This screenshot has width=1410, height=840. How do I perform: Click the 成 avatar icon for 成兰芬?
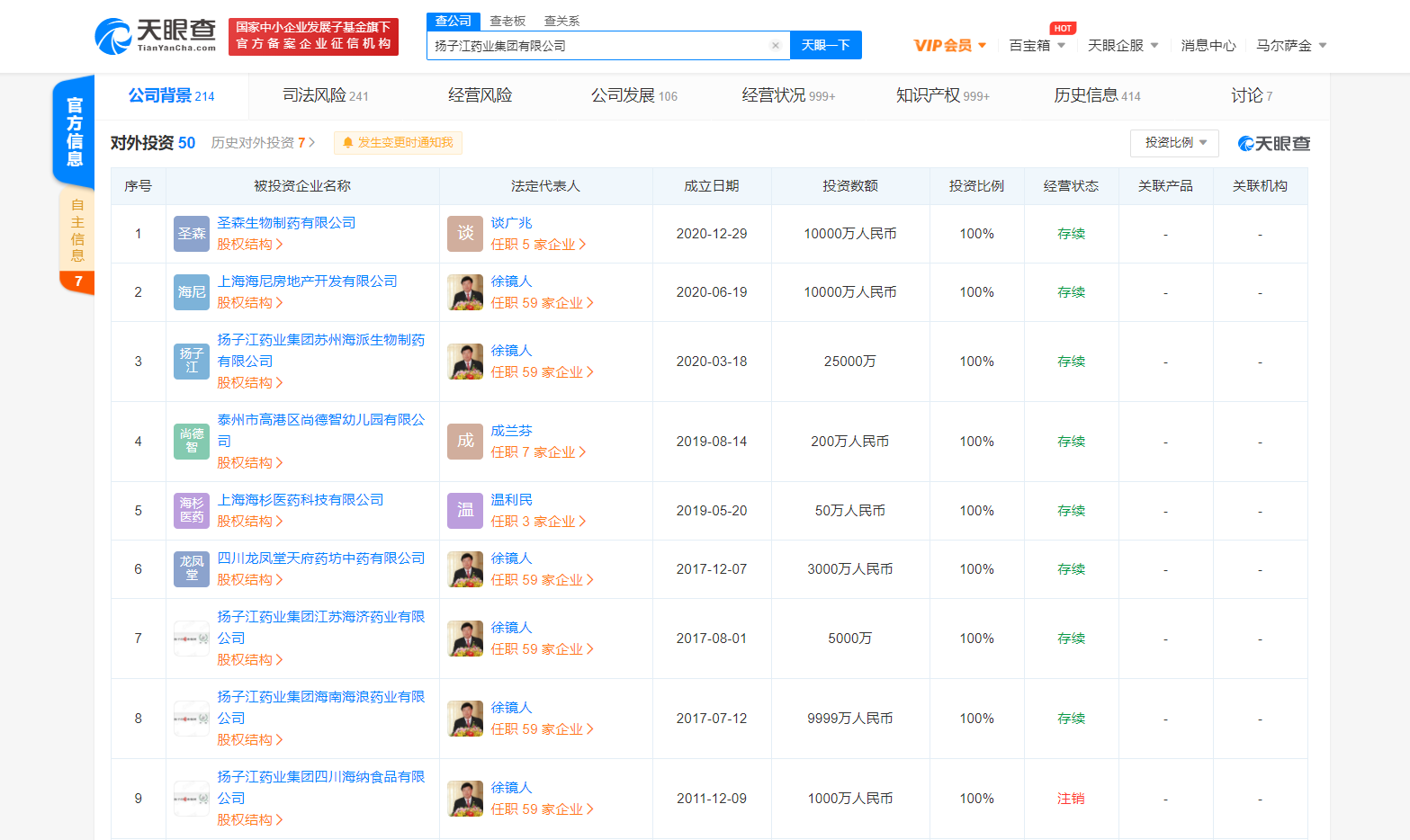[x=465, y=442]
